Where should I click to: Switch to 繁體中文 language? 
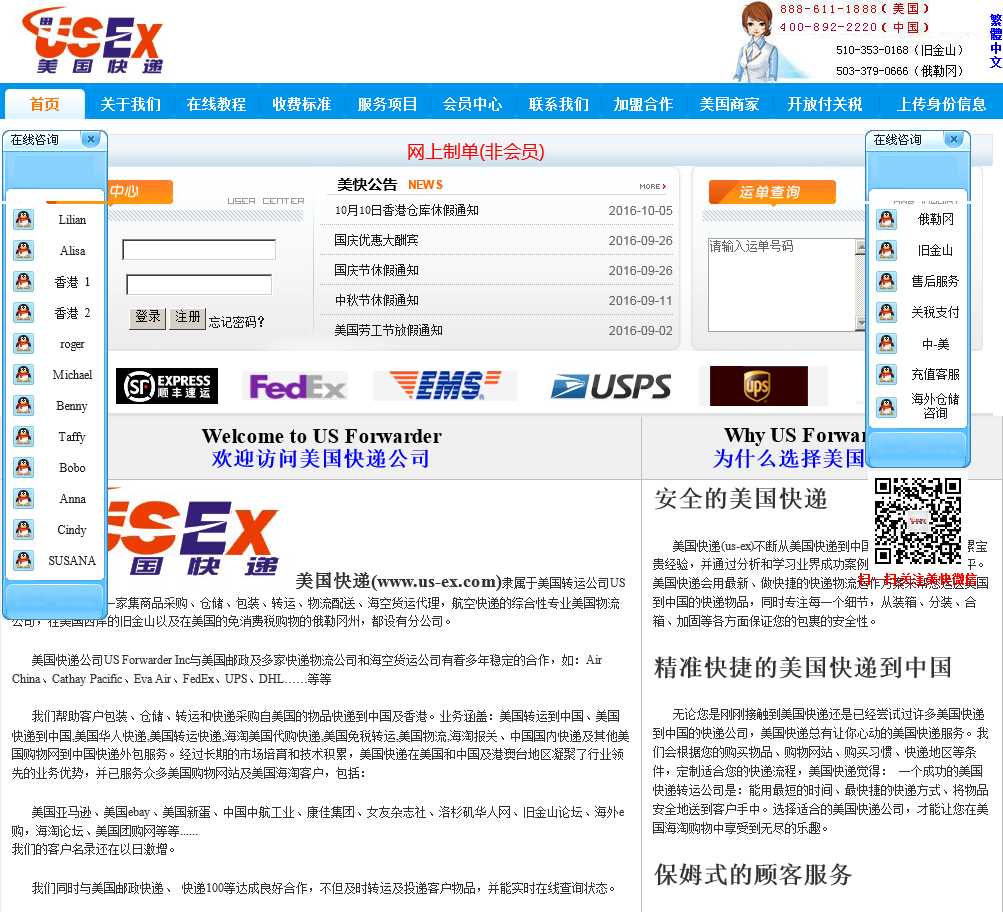click(x=995, y=42)
